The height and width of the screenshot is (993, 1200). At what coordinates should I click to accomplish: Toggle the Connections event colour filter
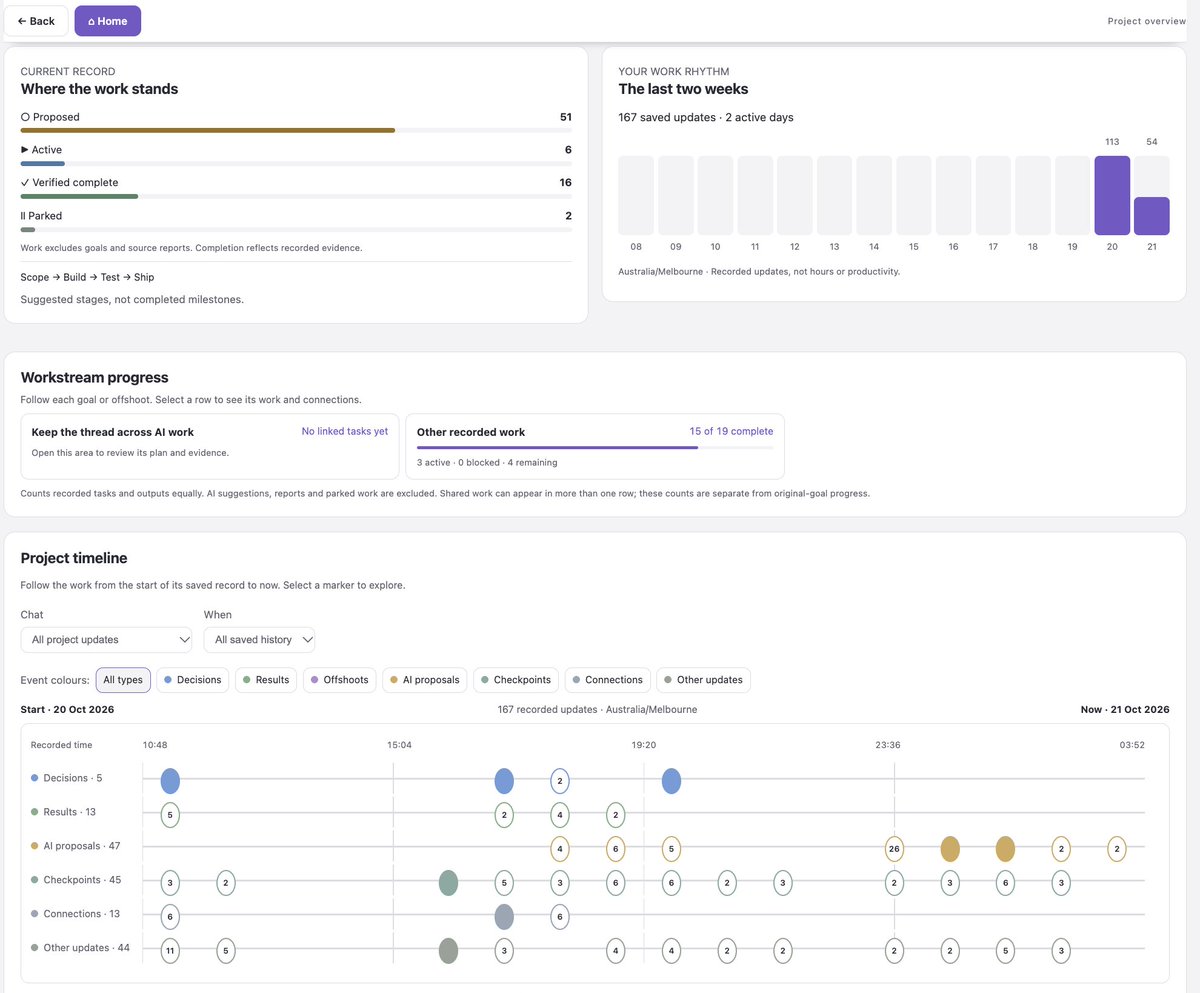pyautogui.click(x=608, y=680)
